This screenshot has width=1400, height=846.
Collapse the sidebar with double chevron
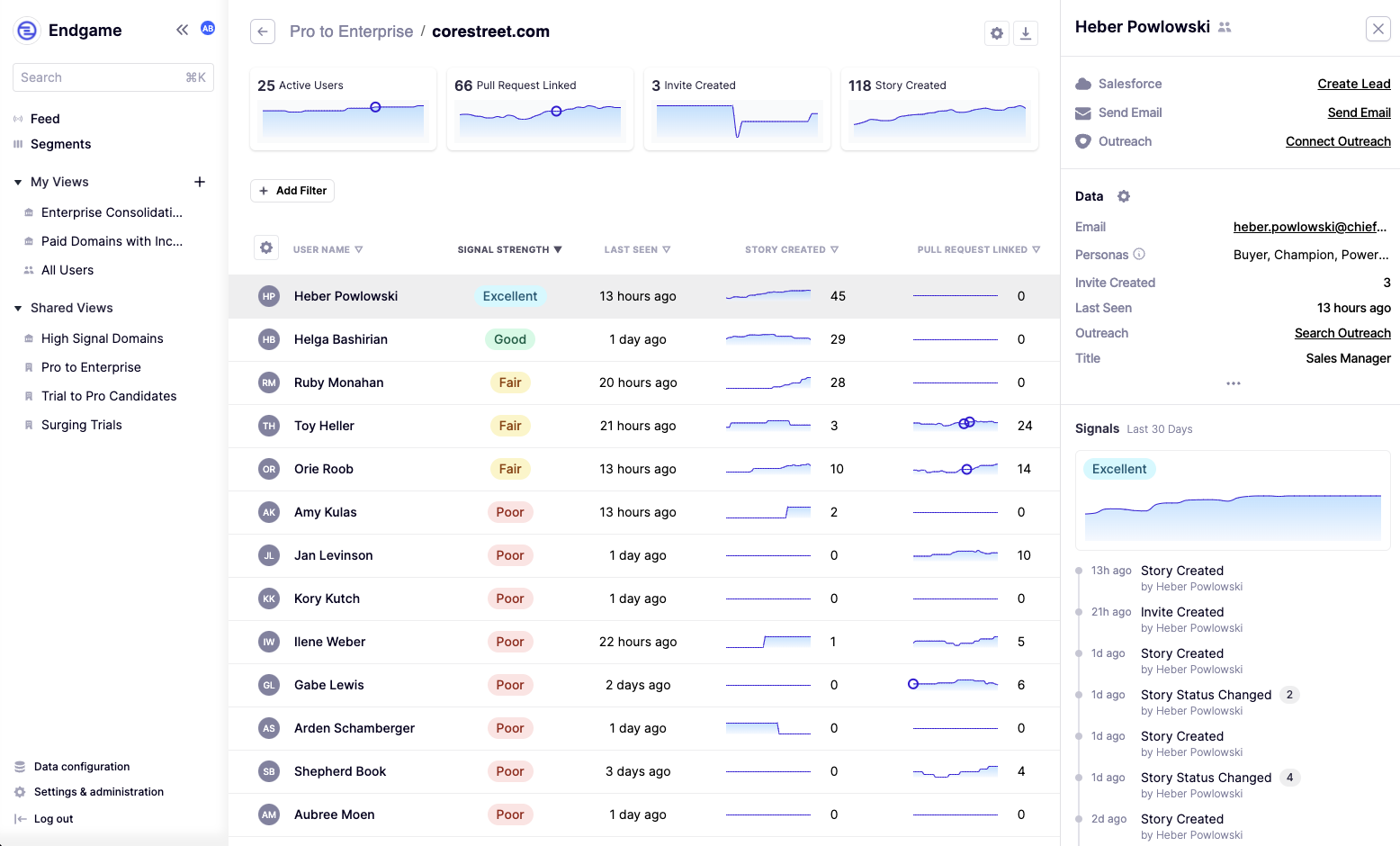(182, 30)
